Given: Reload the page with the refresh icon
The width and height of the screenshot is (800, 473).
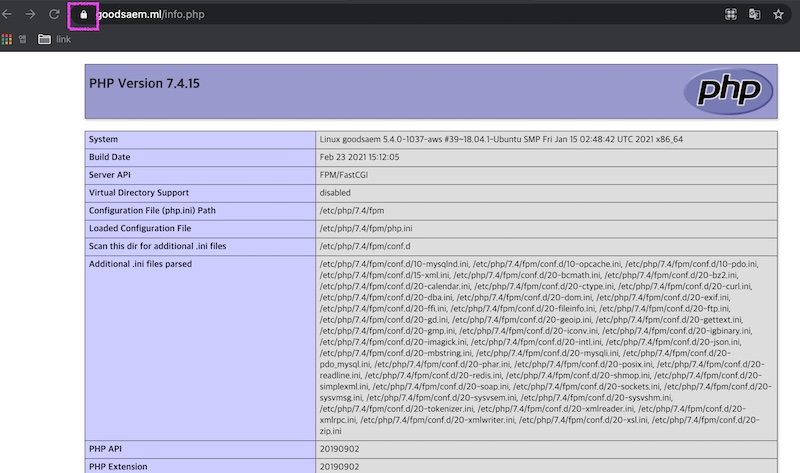Looking at the screenshot, I should [x=54, y=14].
